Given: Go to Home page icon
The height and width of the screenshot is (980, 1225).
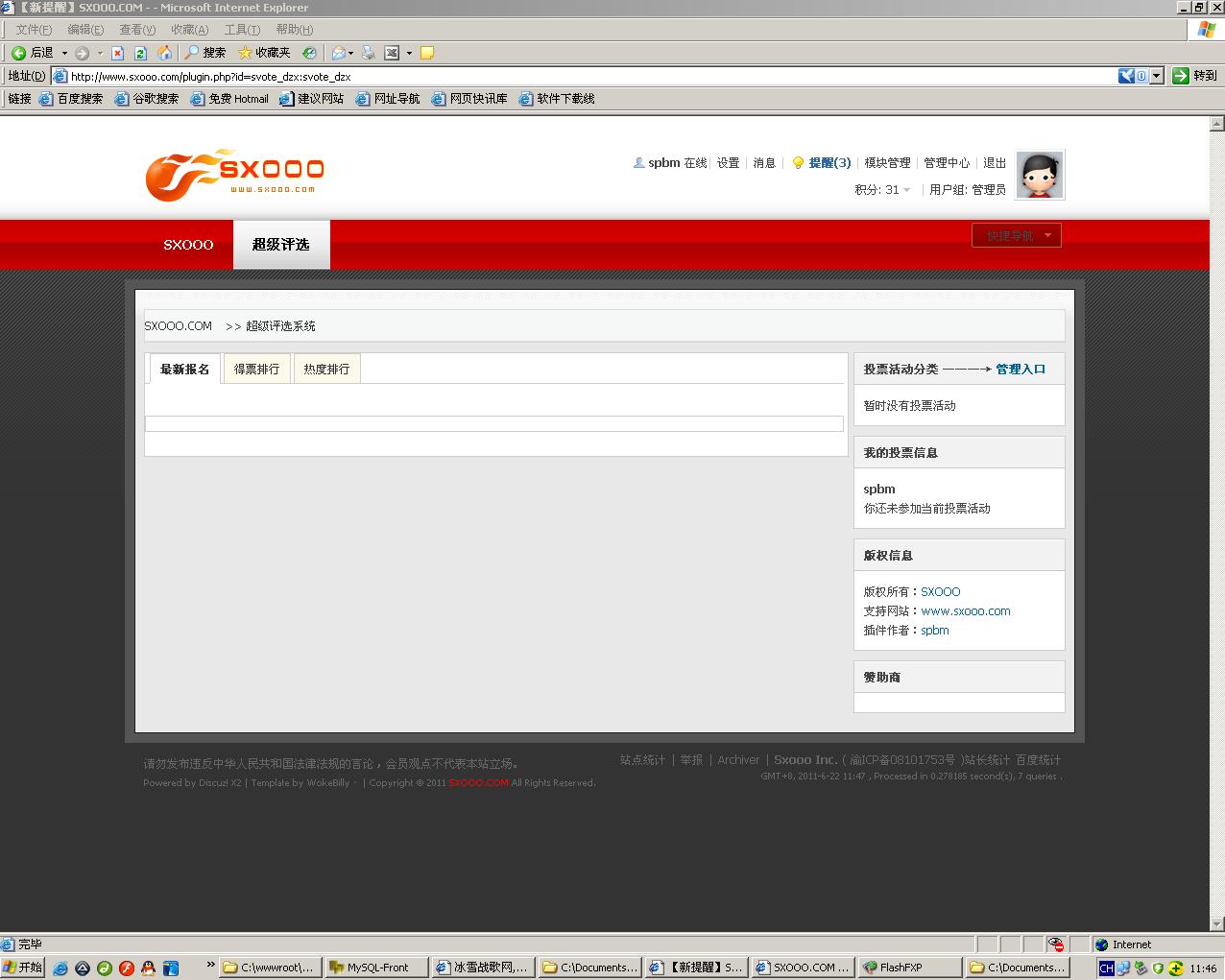Looking at the screenshot, I should coord(164,53).
